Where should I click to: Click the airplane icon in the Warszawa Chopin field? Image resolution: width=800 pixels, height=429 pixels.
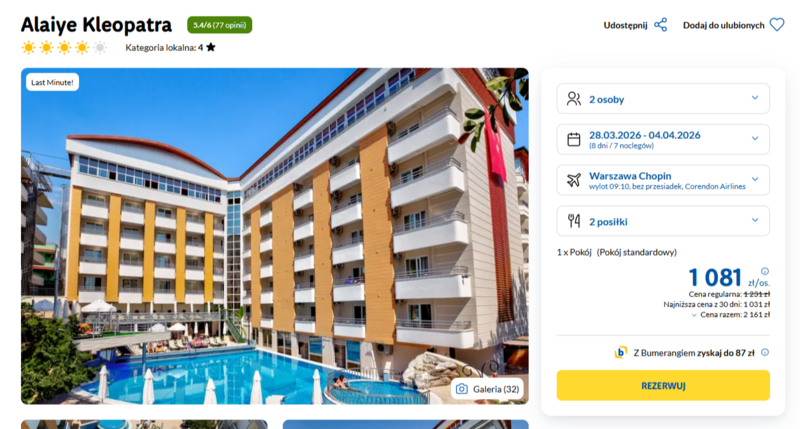573,180
